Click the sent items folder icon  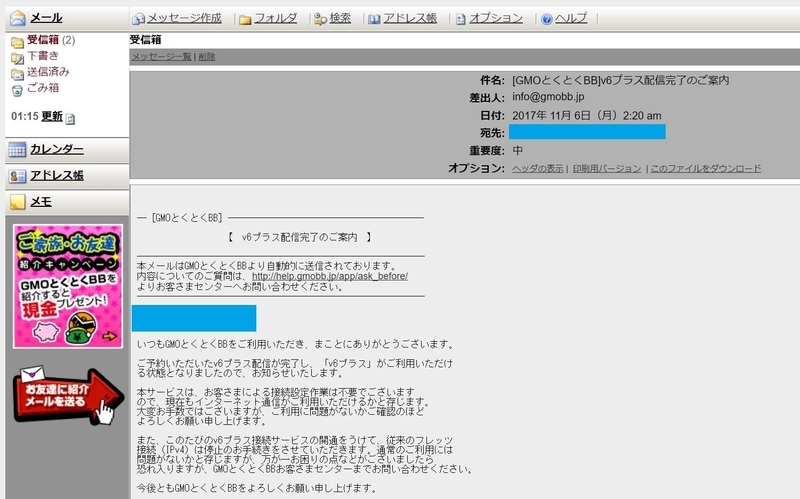pyautogui.click(x=17, y=74)
